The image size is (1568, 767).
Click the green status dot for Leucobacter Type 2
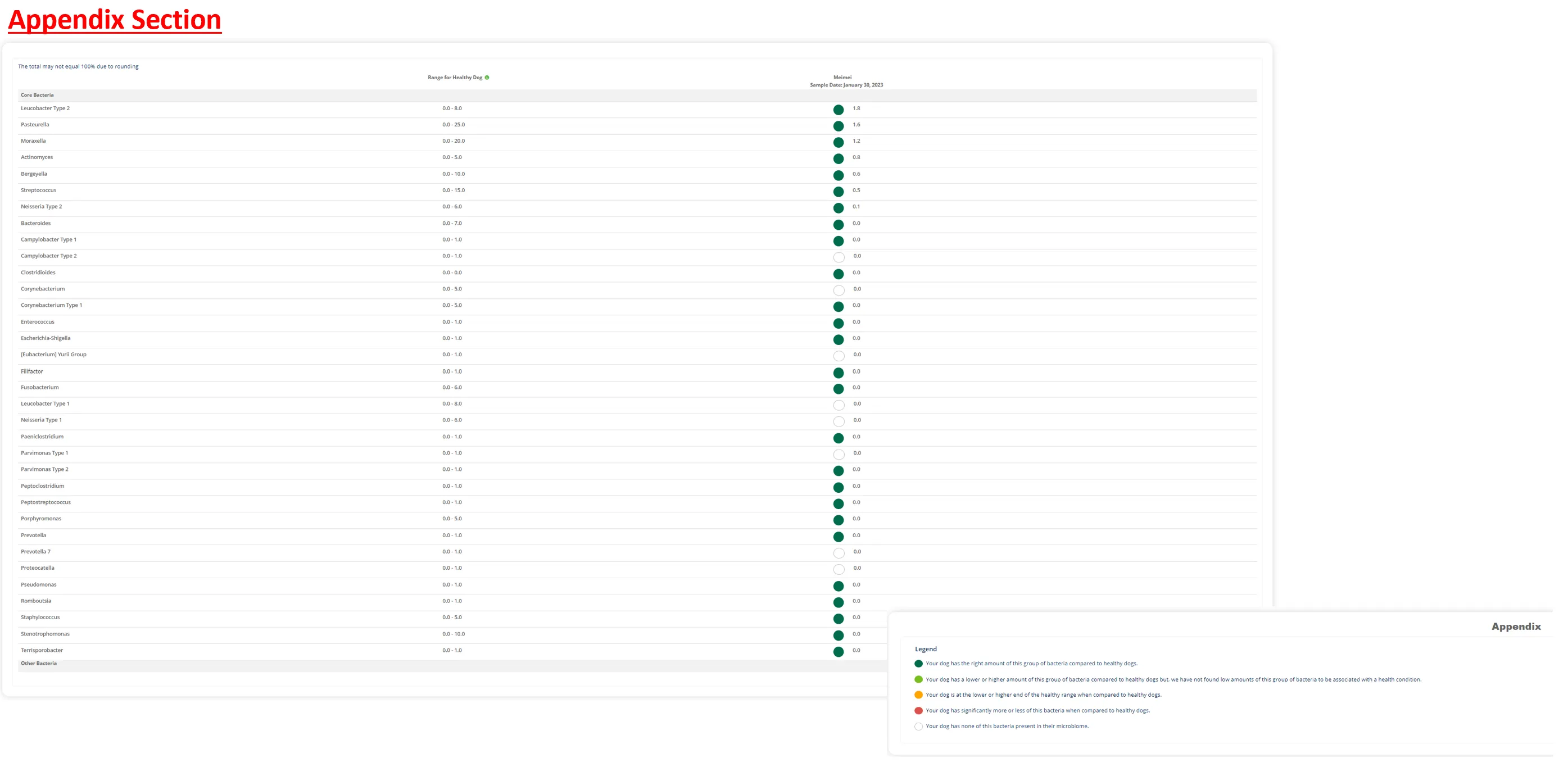(838, 110)
